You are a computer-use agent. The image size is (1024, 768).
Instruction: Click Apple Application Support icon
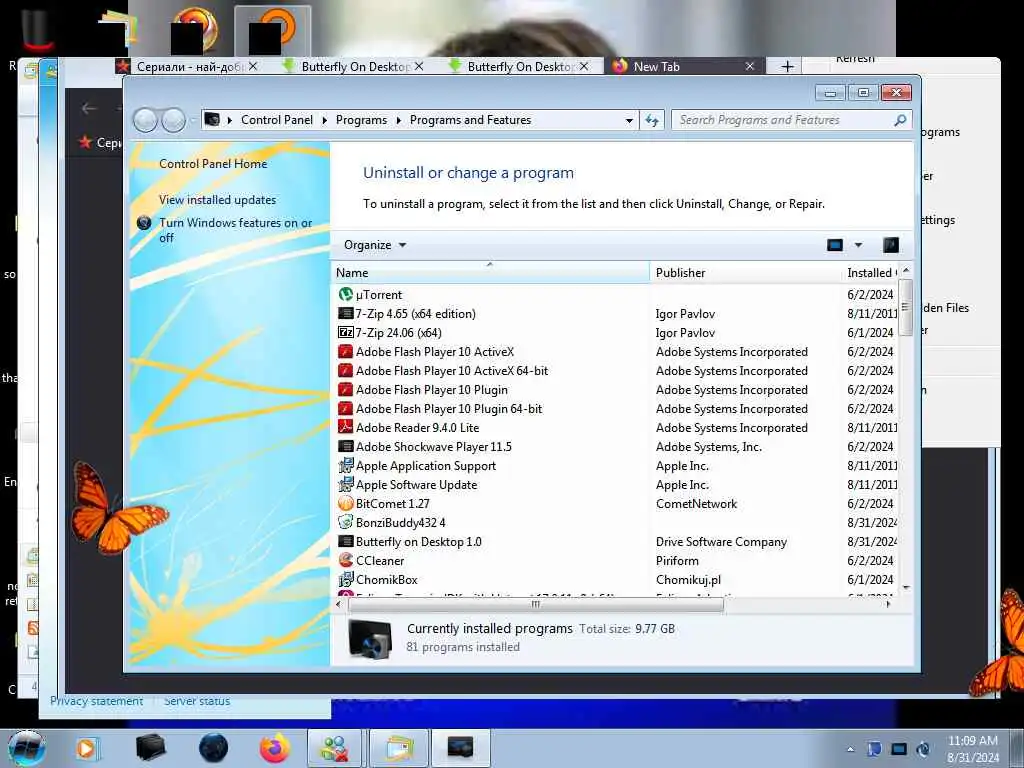pyautogui.click(x=345, y=466)
